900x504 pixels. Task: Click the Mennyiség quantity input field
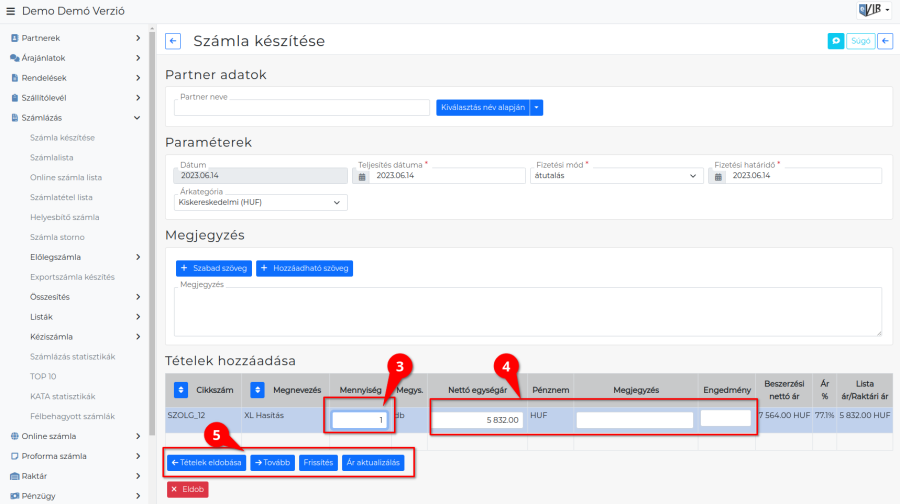[360, 420]
